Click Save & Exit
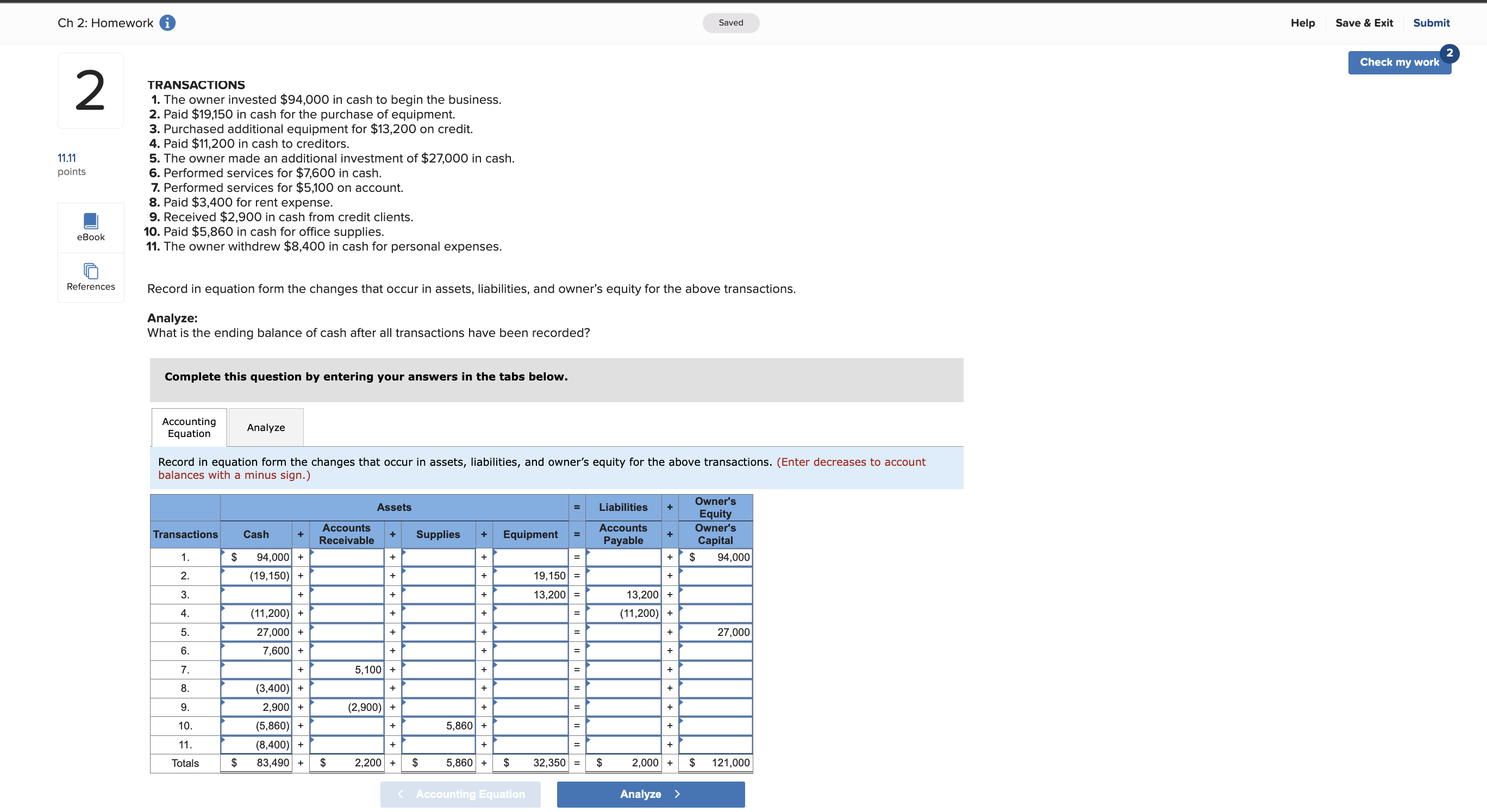 click(1364, 23)
